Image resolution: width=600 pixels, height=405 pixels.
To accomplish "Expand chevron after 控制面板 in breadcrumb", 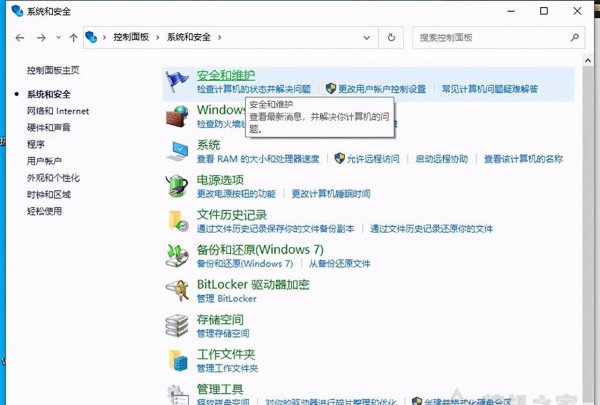I will [x=158, y=38].
